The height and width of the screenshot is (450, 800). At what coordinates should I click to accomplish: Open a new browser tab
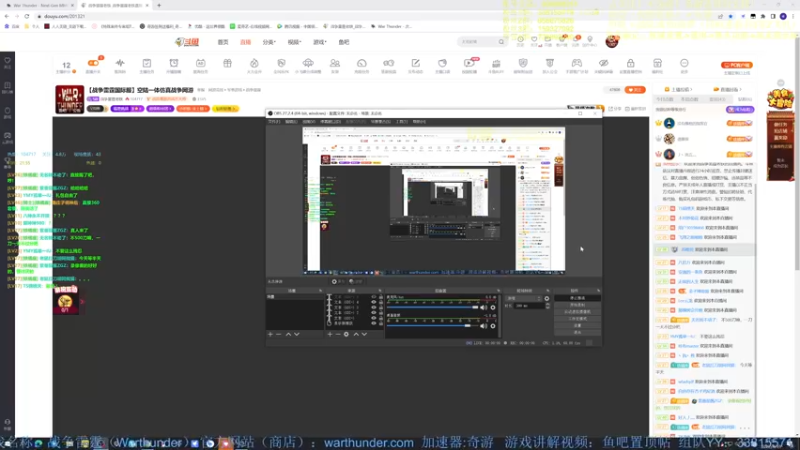pos(159,5)
